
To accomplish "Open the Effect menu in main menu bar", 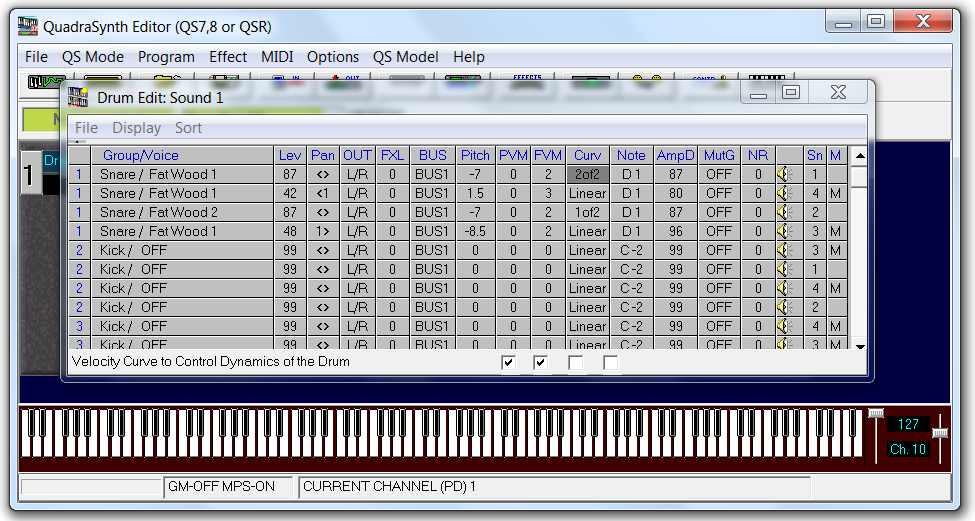I will pyautogui.click(x=228, y=57).
